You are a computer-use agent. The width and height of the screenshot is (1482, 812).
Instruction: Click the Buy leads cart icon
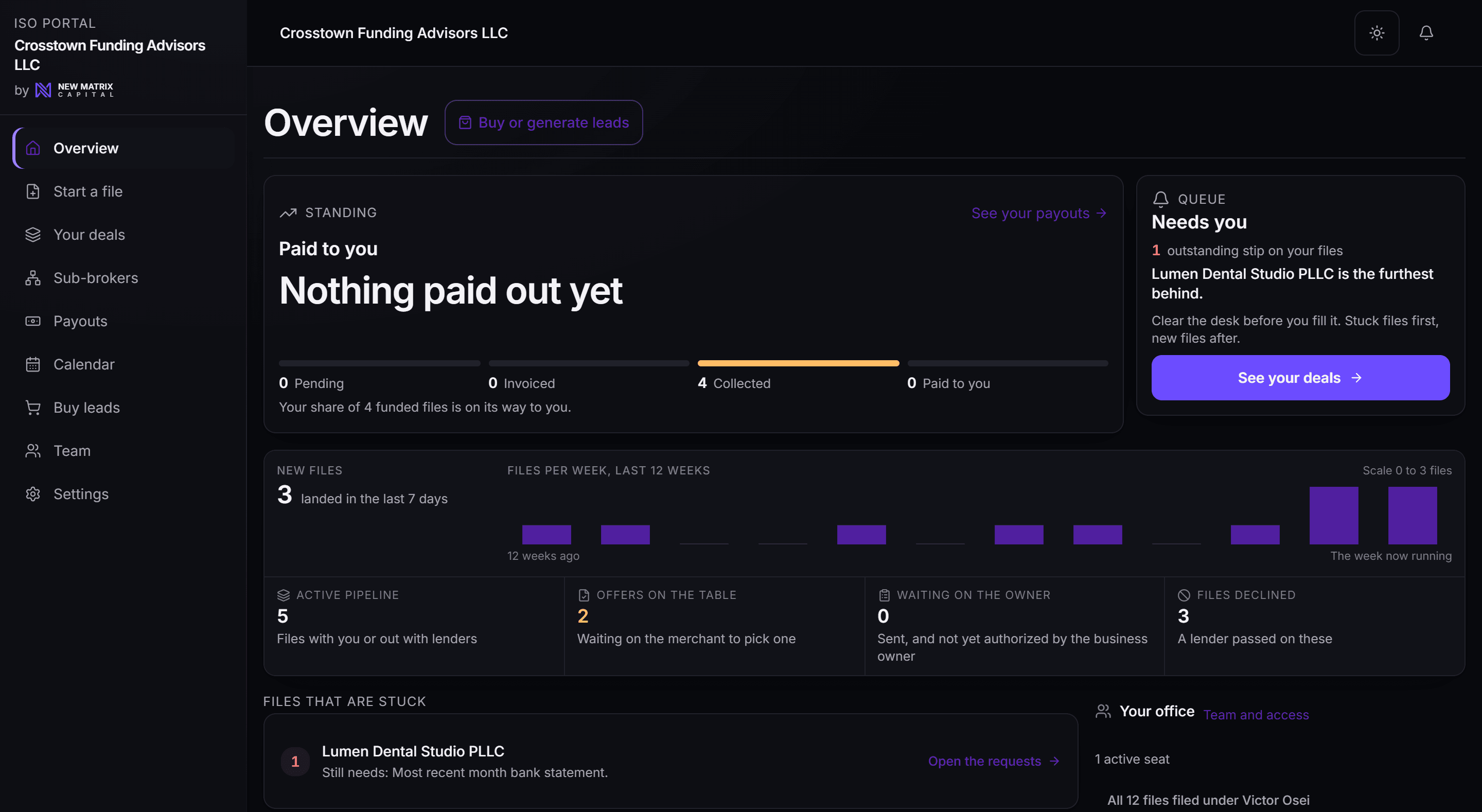tap(33, 407)
